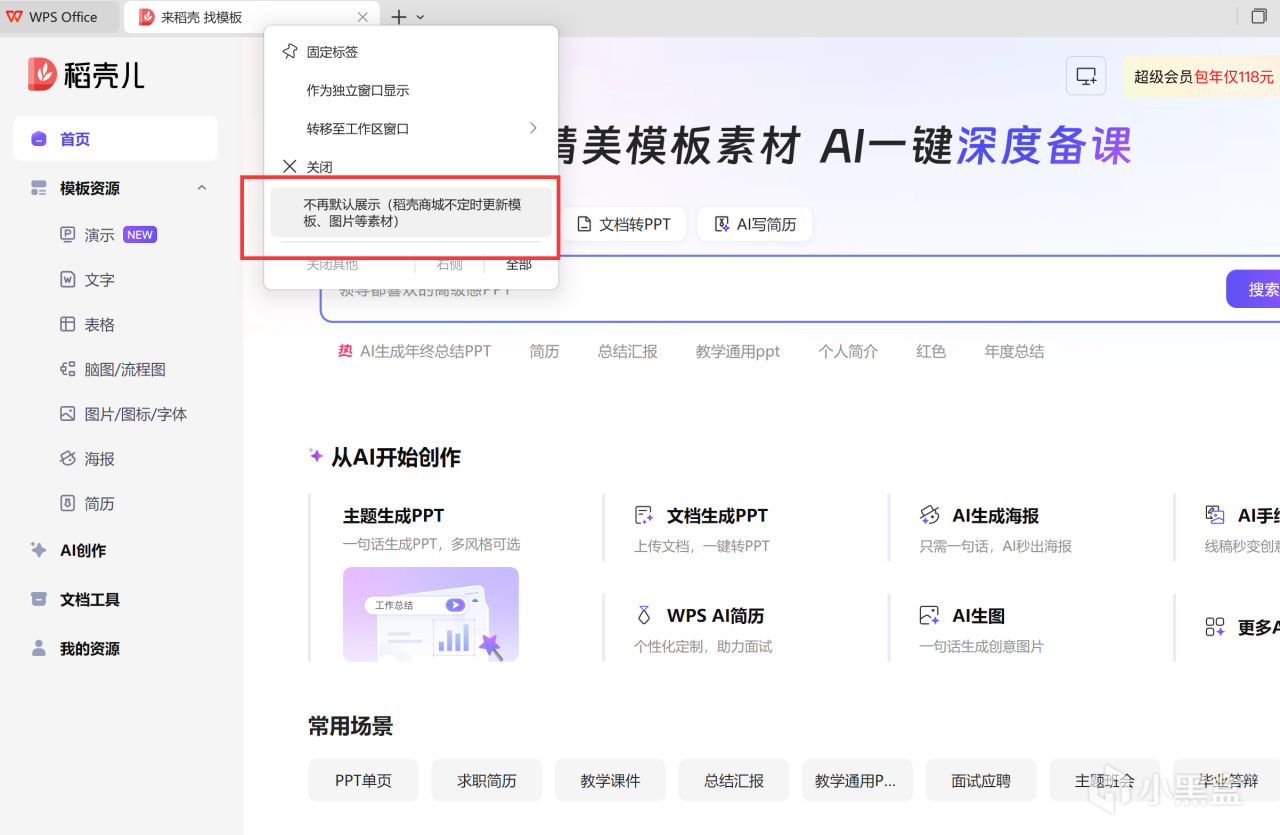This screenshot has width=1280, height=835.
Task: Click the 总结汇报 search suggestion tag
Action: (x=627, y=352)
